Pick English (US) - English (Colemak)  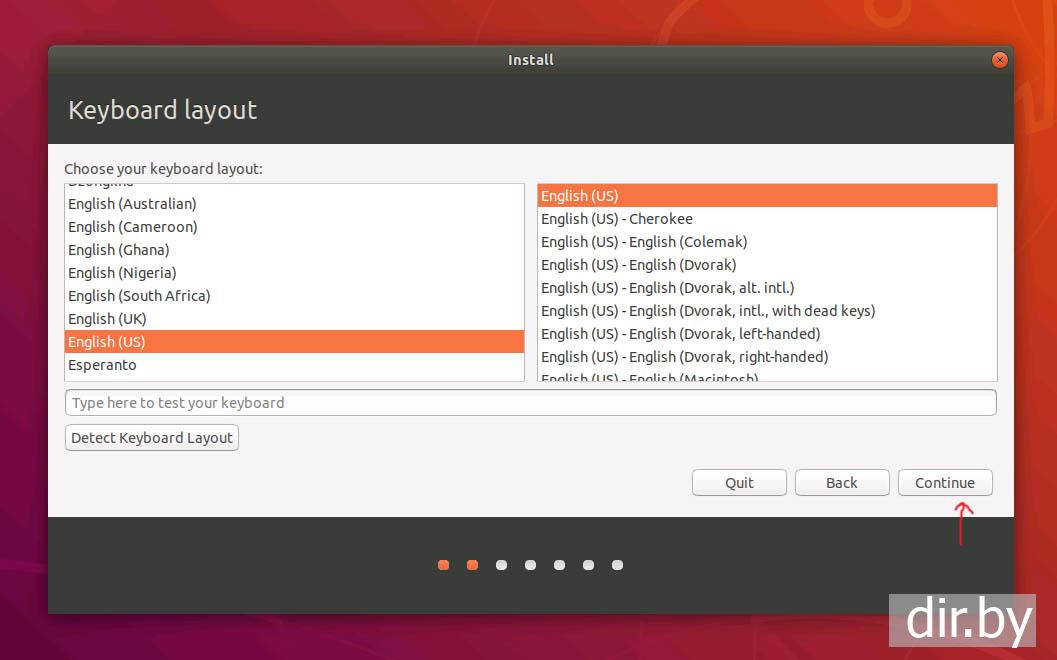(x=767, y=241)
